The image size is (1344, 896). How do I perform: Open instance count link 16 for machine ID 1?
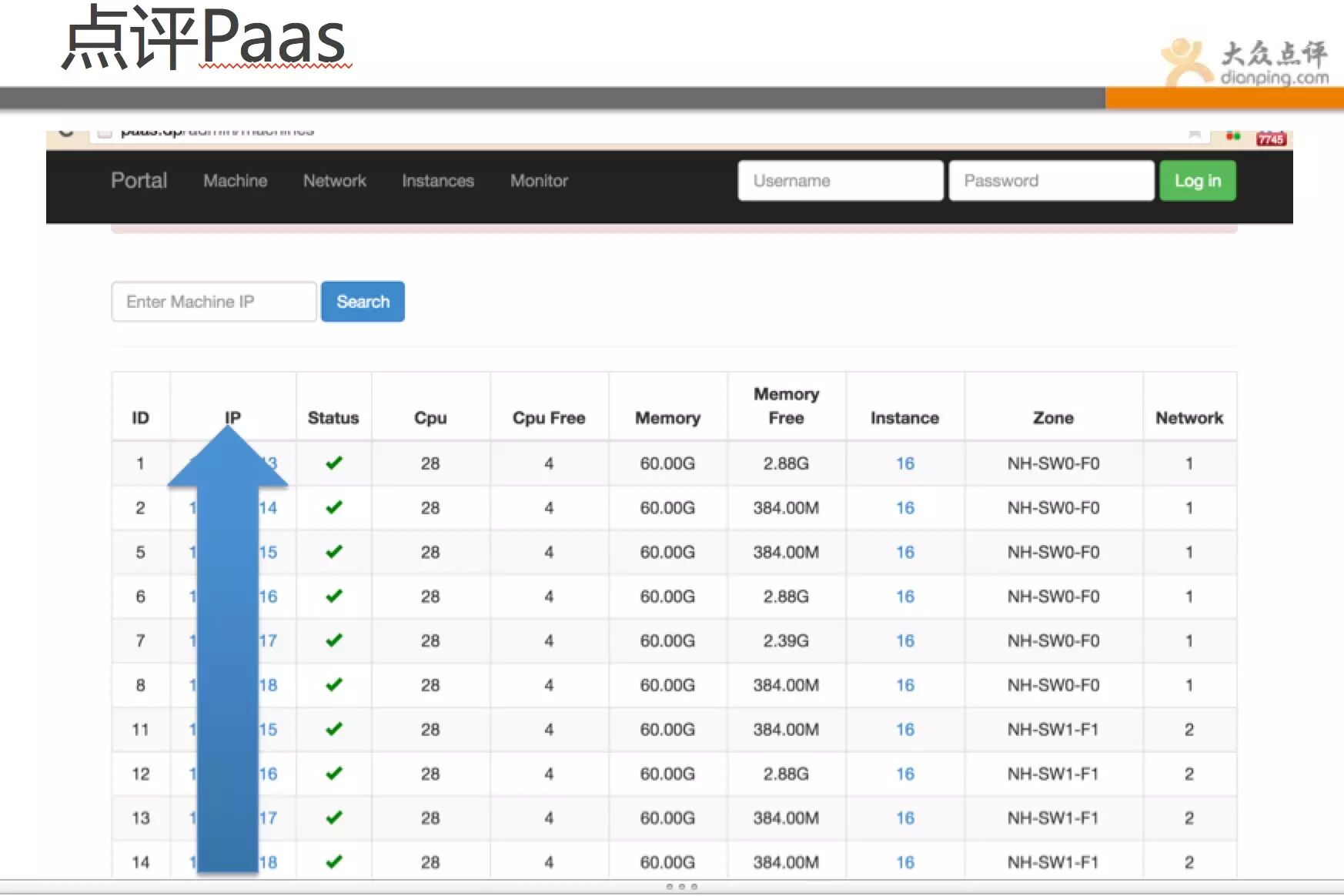pos(905,463)
